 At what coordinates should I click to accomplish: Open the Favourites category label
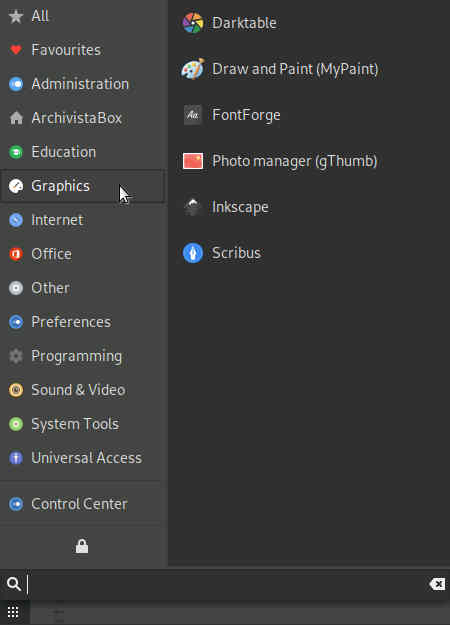pyautogui.click(x=66, y=50)
